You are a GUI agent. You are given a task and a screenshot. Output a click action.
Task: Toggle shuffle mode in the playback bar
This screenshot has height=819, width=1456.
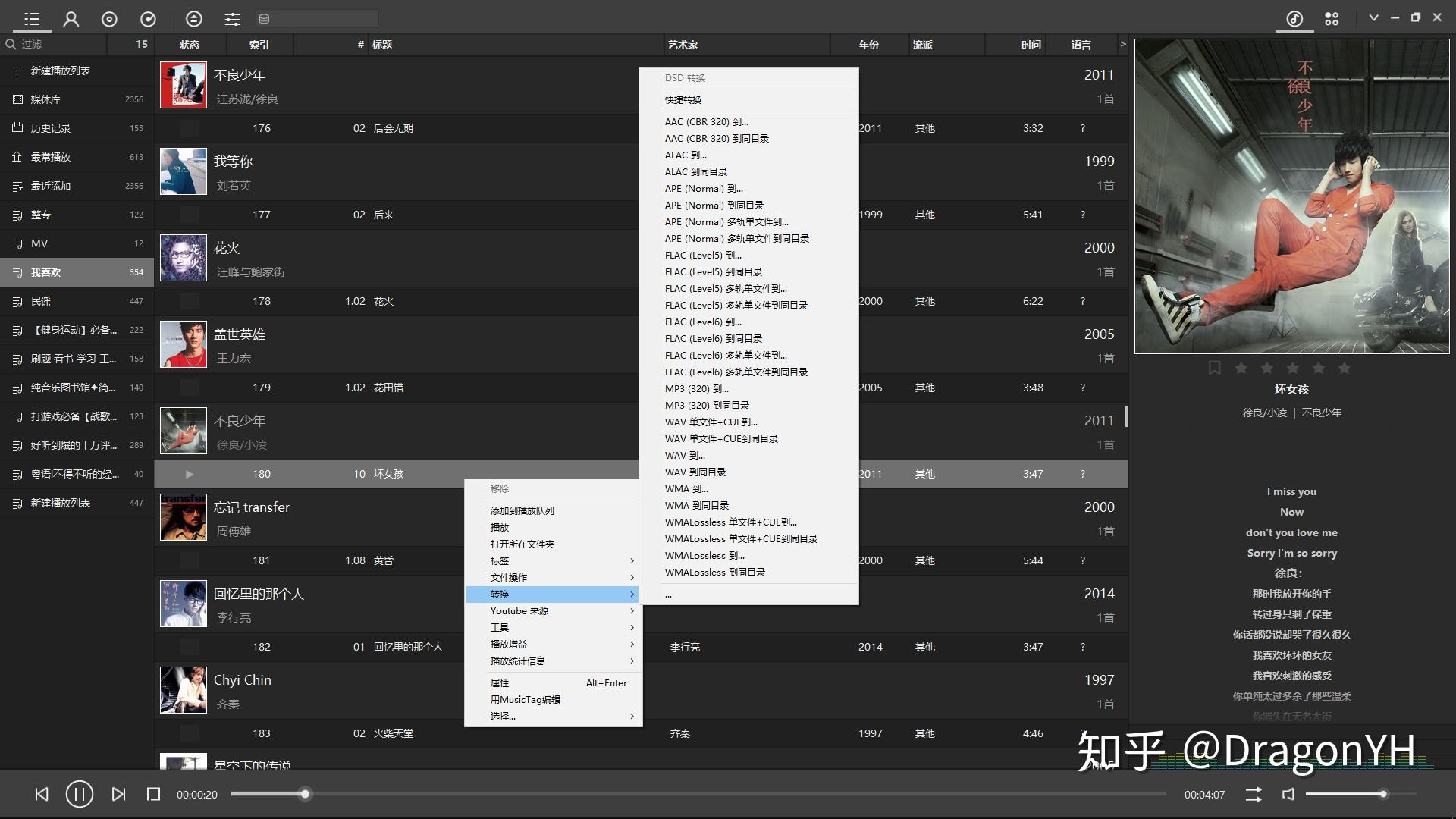pyautogui.click(x=1253, y=794)
